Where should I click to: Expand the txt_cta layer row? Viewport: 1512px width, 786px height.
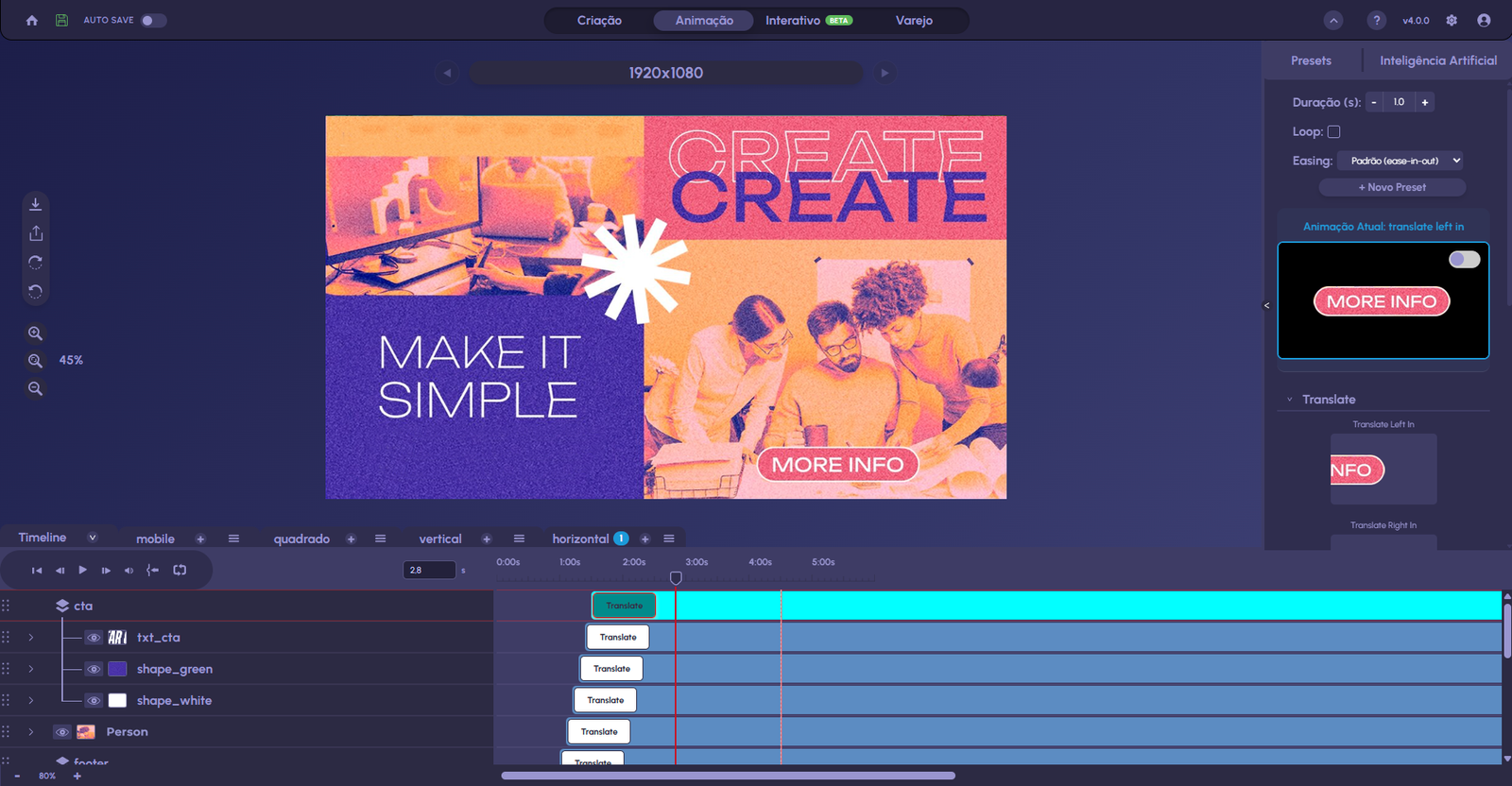31,638
